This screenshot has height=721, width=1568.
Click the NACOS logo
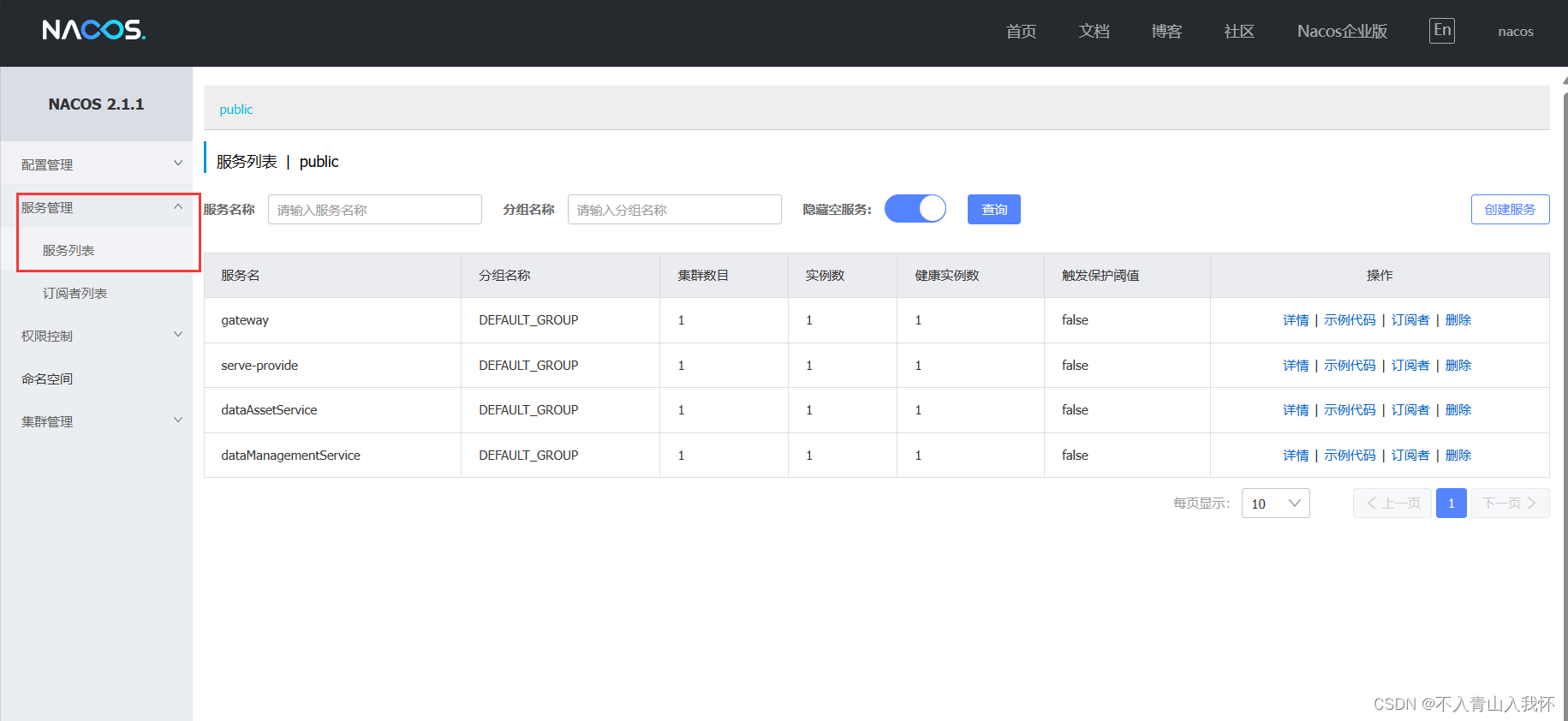[x=94, y=30]
